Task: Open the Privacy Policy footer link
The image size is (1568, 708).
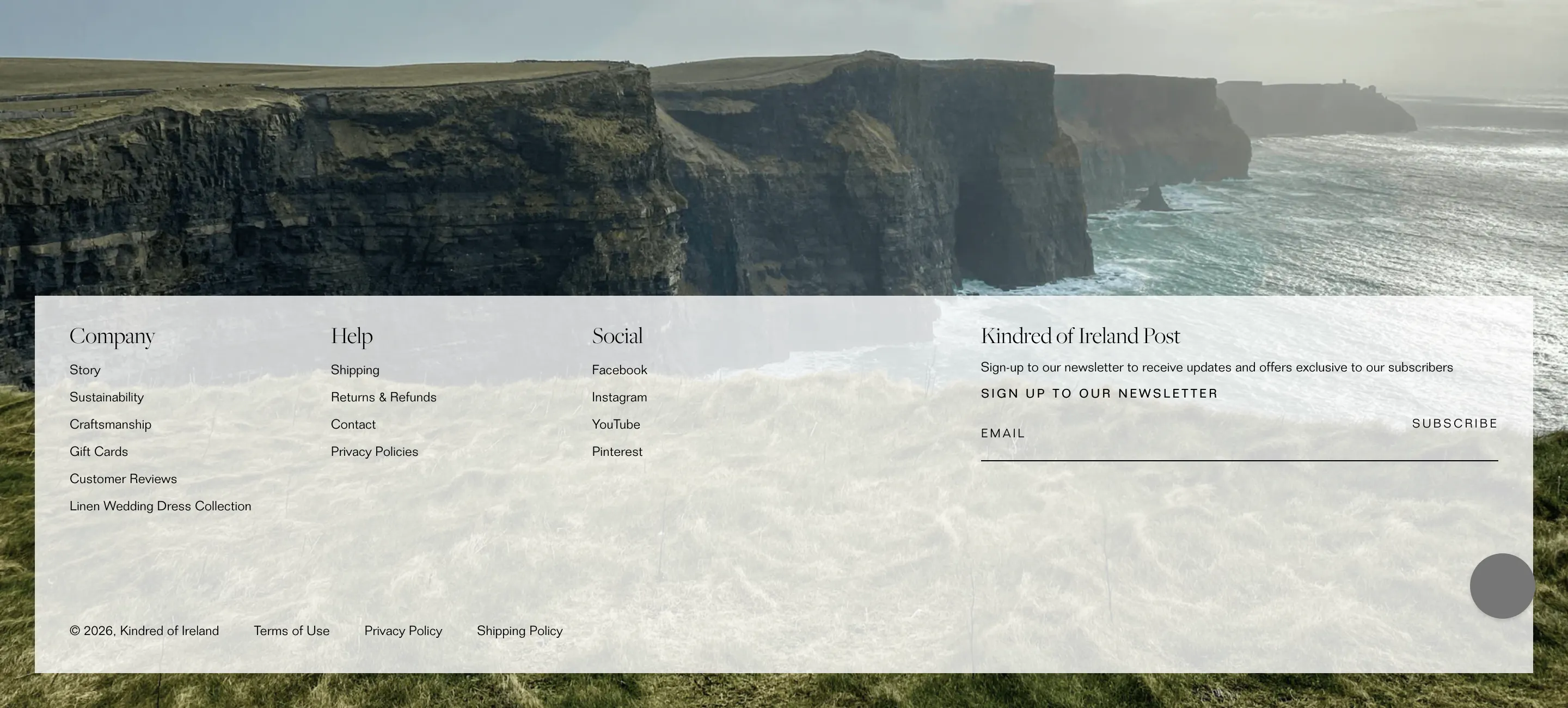Action: (x=403, y=631)
